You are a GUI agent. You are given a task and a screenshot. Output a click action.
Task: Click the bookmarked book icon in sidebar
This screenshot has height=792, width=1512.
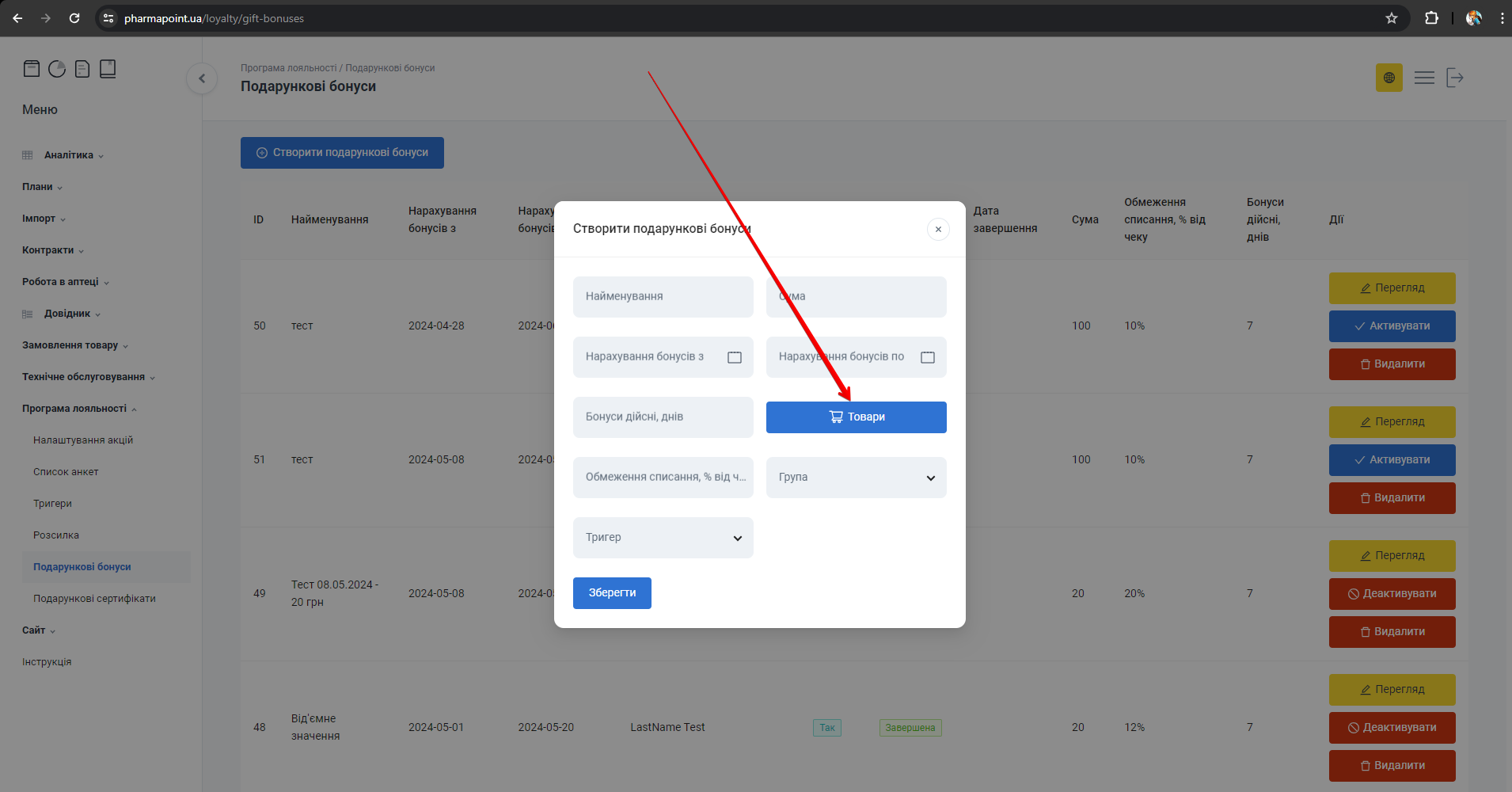click(108, 69)
